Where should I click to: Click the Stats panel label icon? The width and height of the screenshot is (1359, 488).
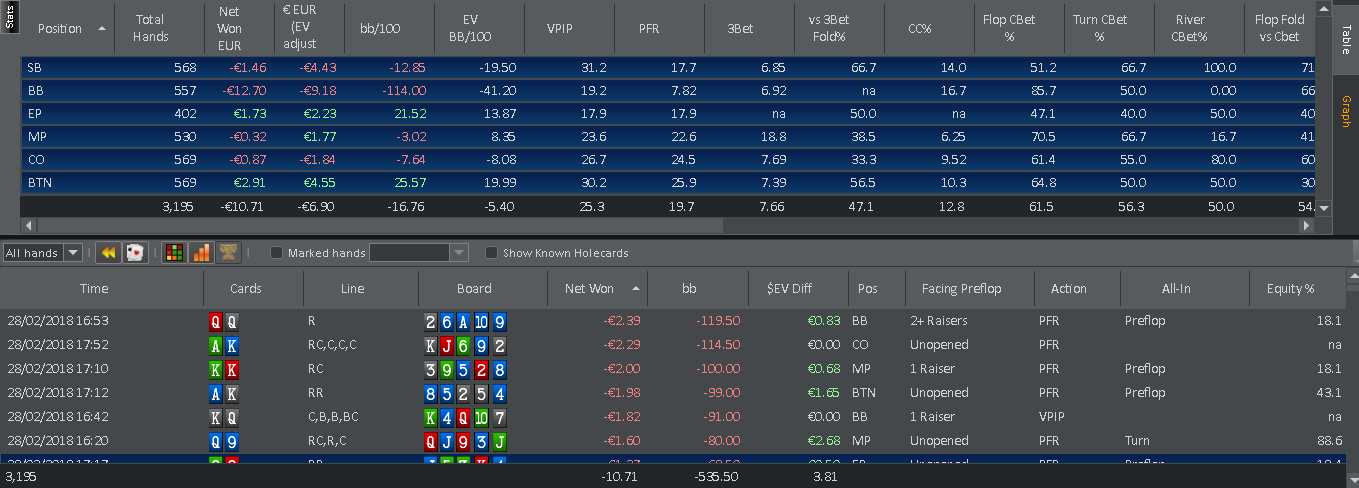point(10,17)
